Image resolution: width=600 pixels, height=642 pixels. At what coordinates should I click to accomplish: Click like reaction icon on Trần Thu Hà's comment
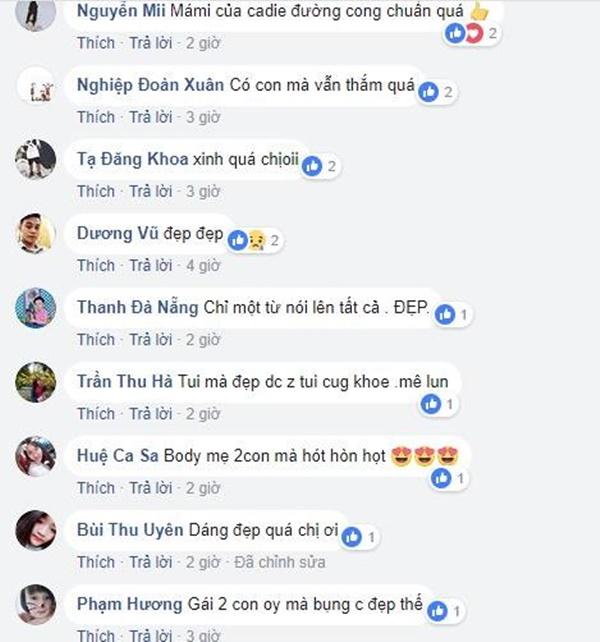point(431,404)
